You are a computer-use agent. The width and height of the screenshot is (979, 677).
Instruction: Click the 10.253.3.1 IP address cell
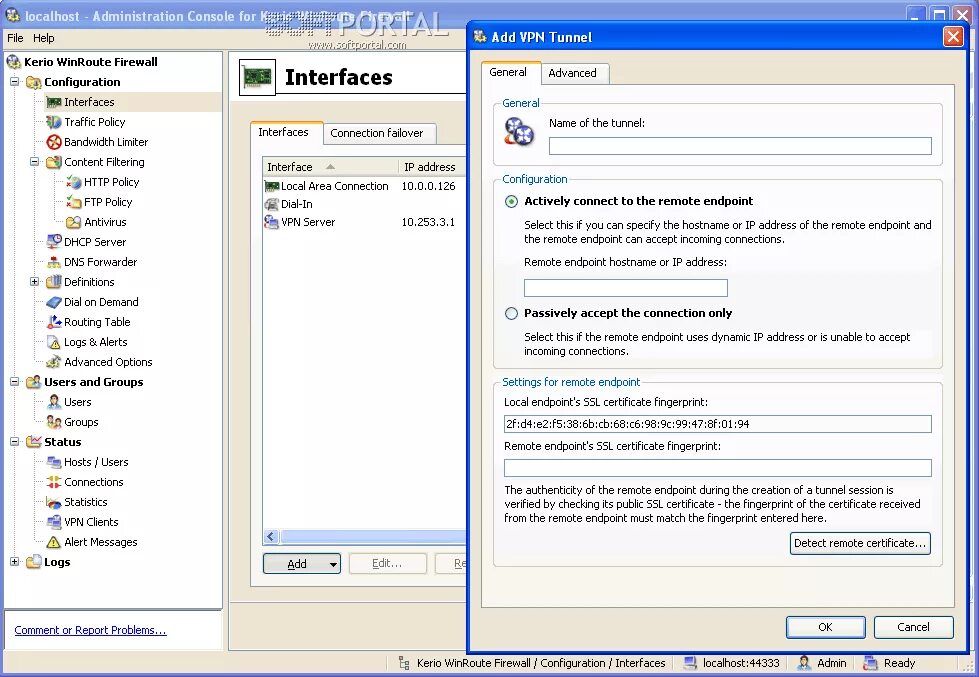428,222
